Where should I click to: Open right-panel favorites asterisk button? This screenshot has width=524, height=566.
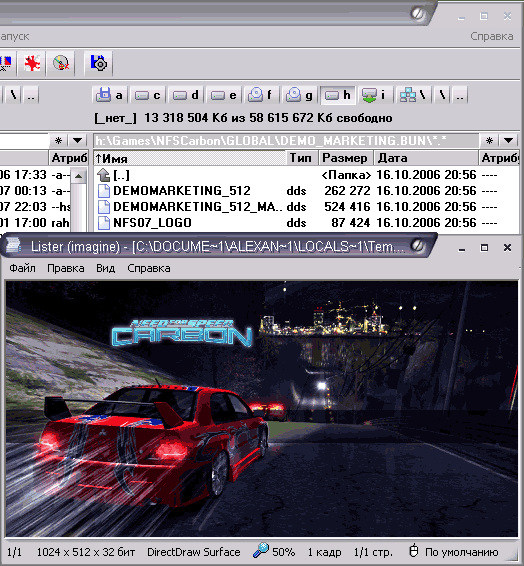tap(489, 140)
